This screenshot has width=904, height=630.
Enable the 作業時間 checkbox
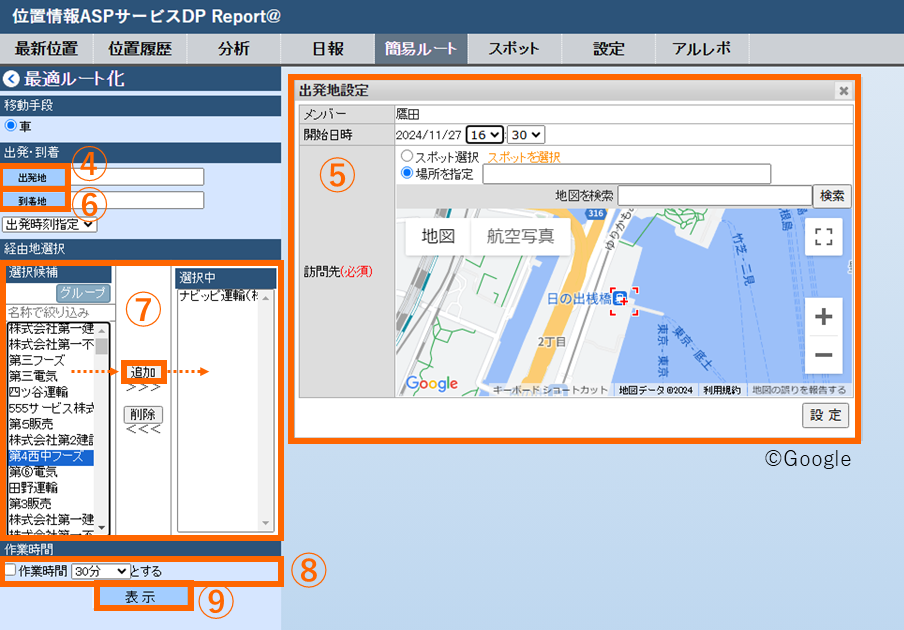coord(10,570)
